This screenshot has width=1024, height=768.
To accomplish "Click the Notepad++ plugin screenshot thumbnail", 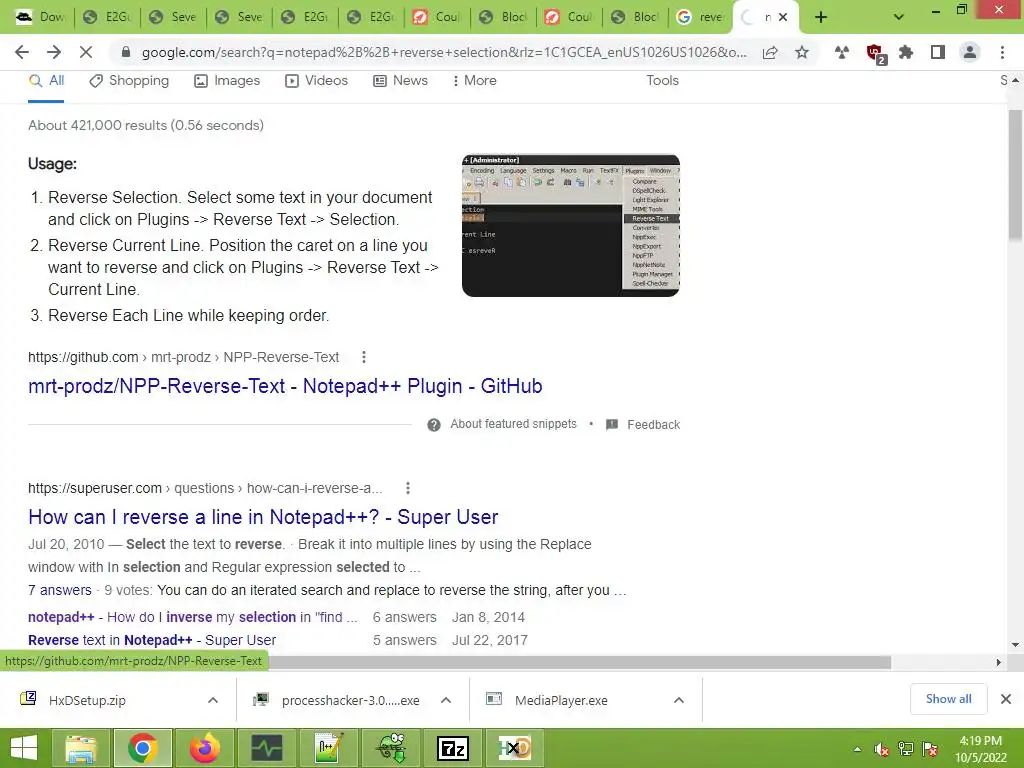I will 571,225.
